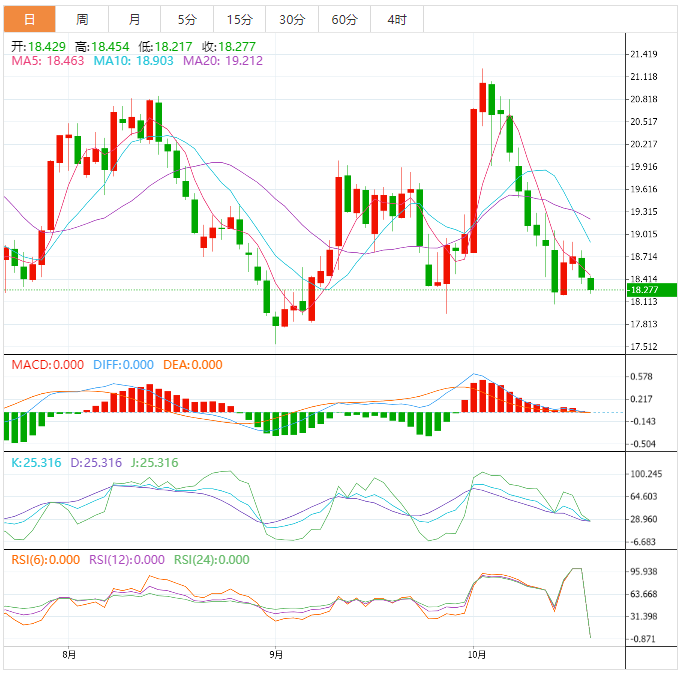Click the RSI(24):0.000 label
This screenshot has height=676, width=686.
click(212, 560)
